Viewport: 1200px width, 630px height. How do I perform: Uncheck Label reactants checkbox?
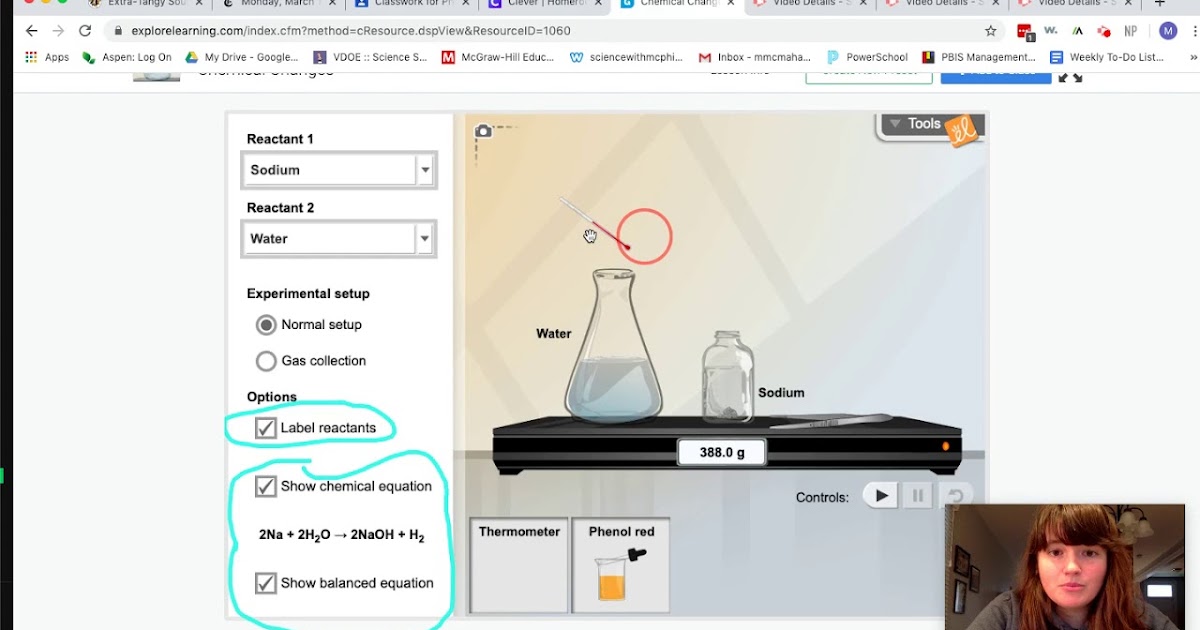click(265, 428)
